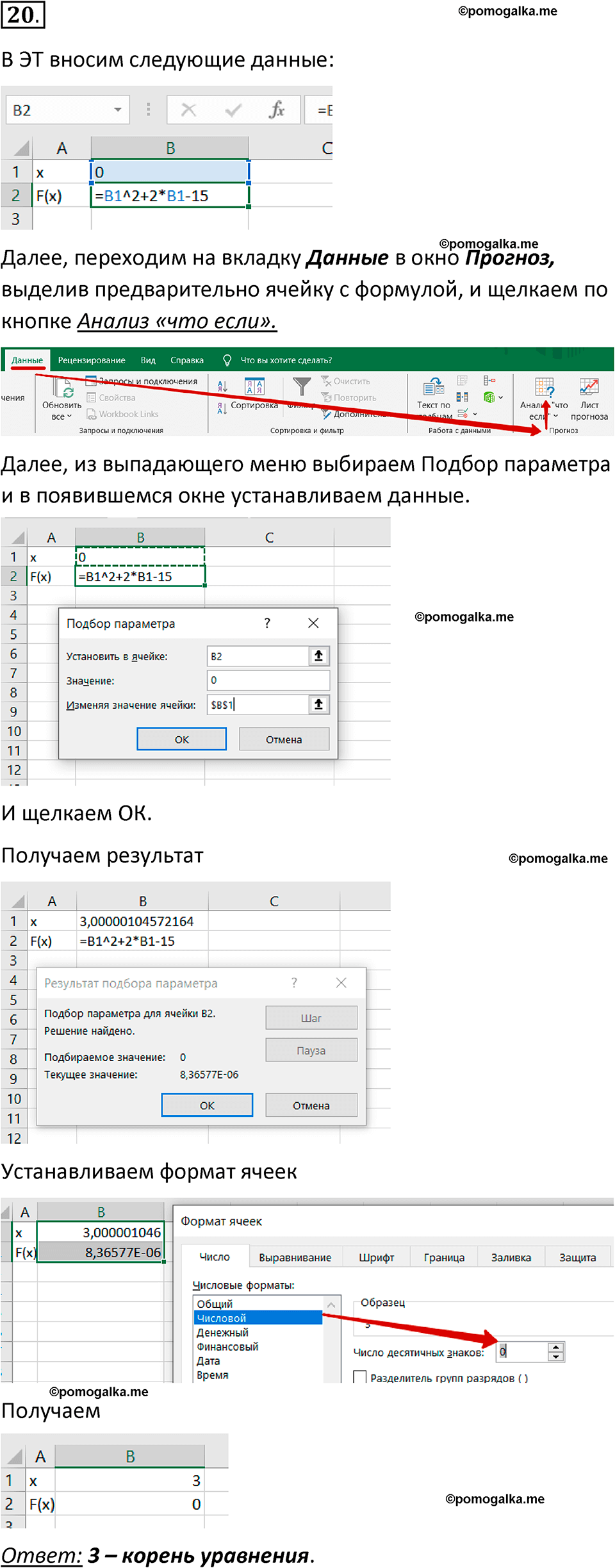This screenshot has width=615, height=1568.
Task: Click Отмена in Подбор параметра dialog
Action: (284, 739)
